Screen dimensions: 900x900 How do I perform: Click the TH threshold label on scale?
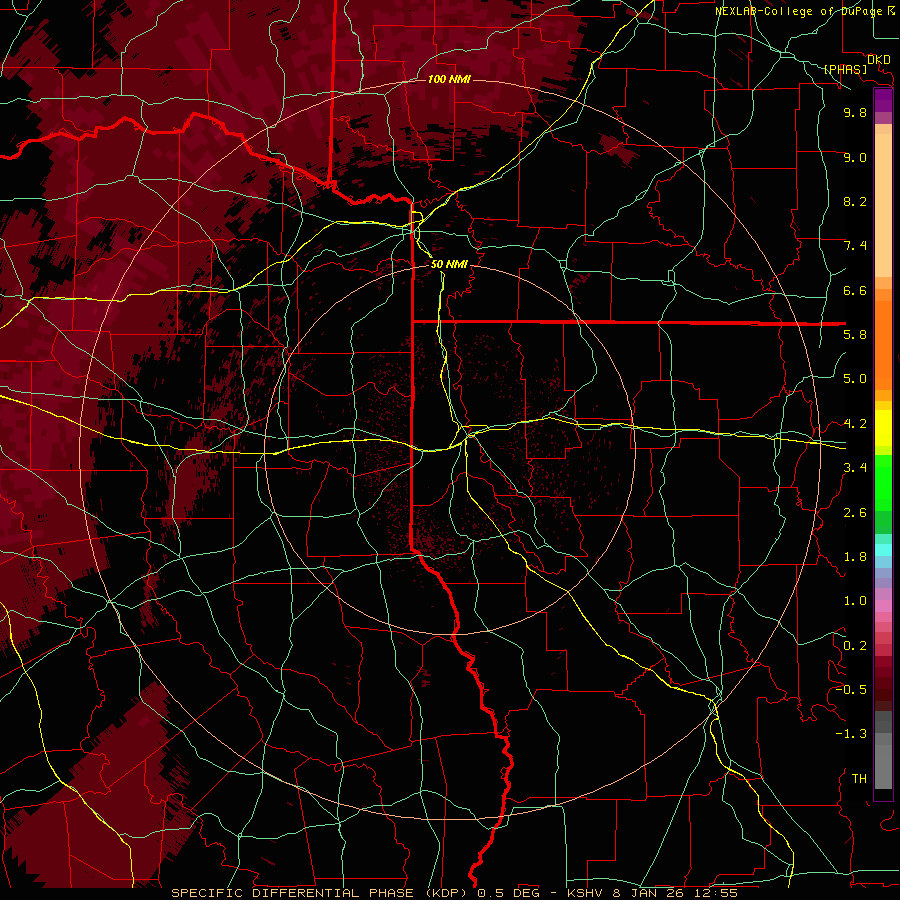pos(859,779)
